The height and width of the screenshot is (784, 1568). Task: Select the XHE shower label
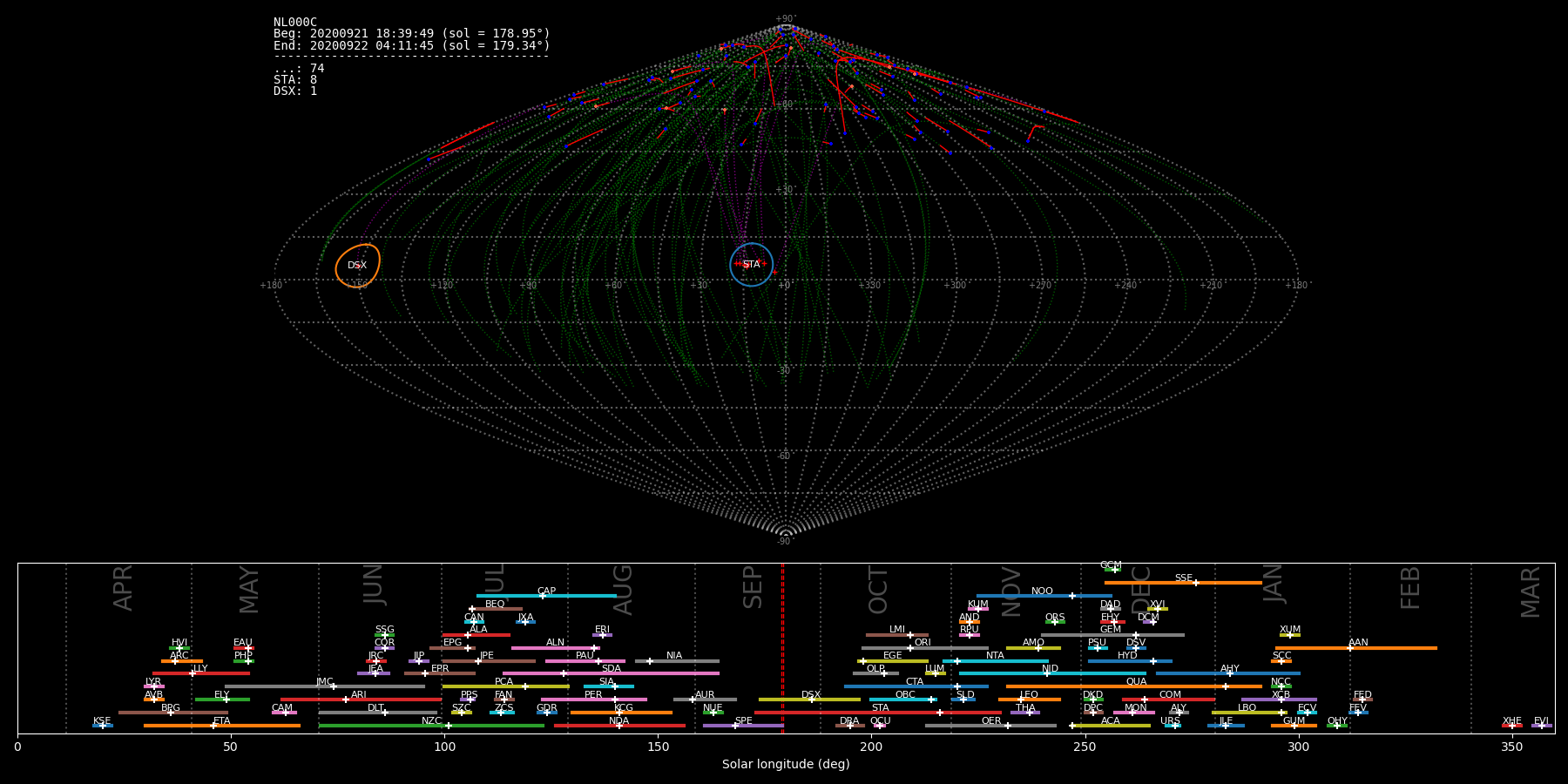click(1512, 721)
